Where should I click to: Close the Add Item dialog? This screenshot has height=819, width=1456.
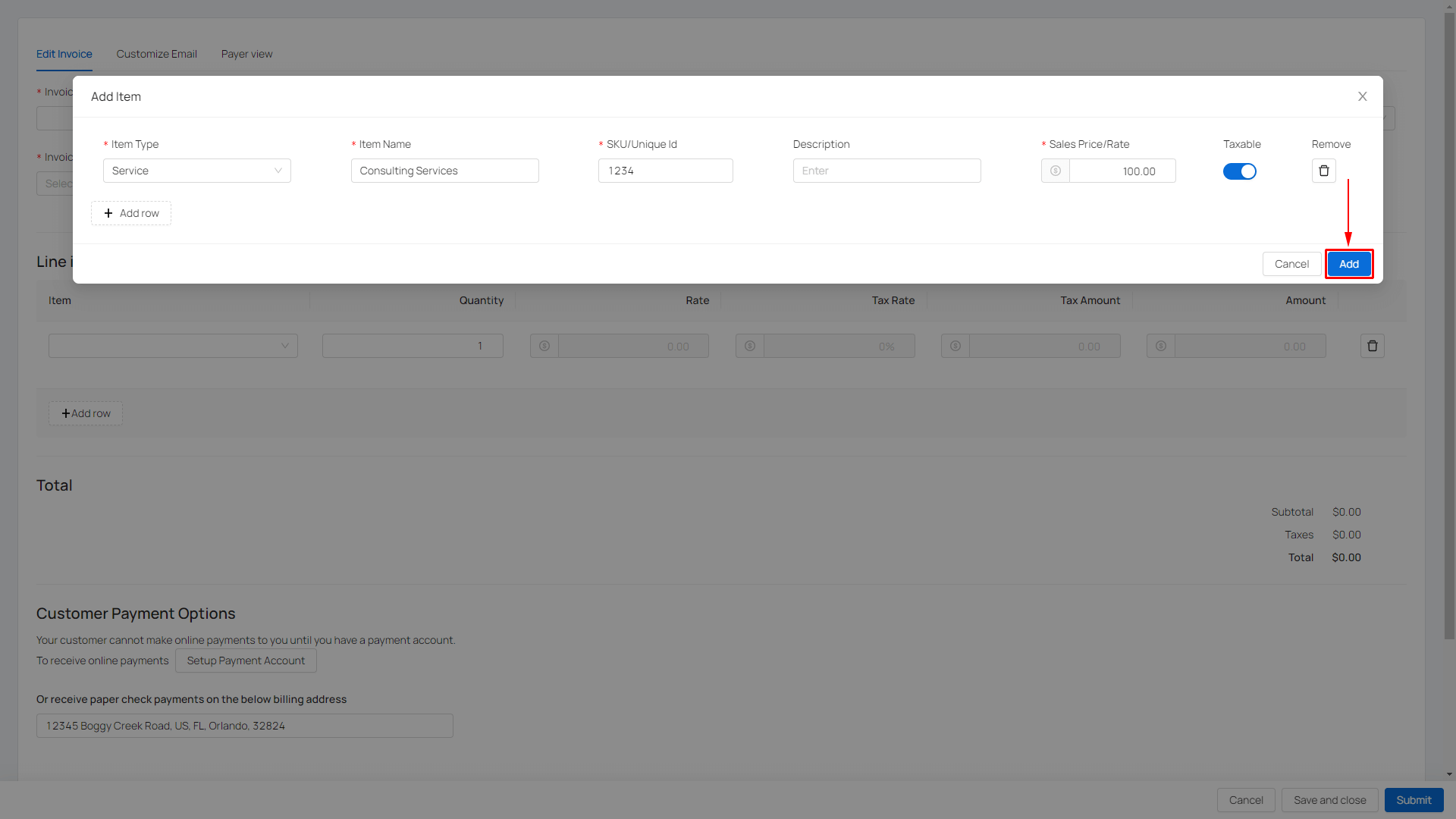pos(1362,96)
